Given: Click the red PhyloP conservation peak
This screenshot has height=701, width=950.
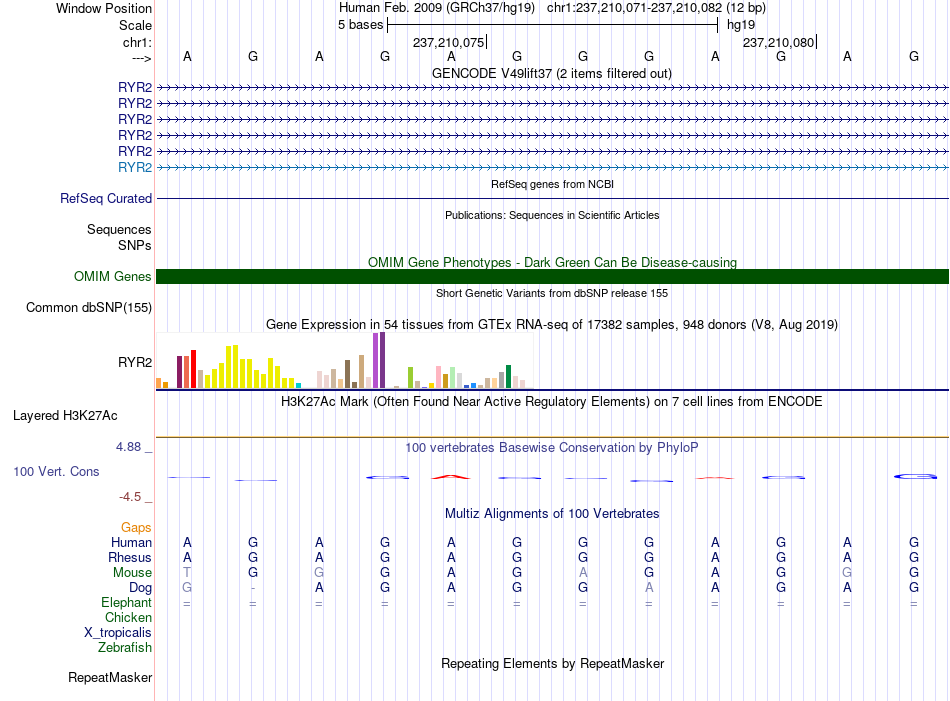Looking at the screenshot, I should click(x=451, y=477).
